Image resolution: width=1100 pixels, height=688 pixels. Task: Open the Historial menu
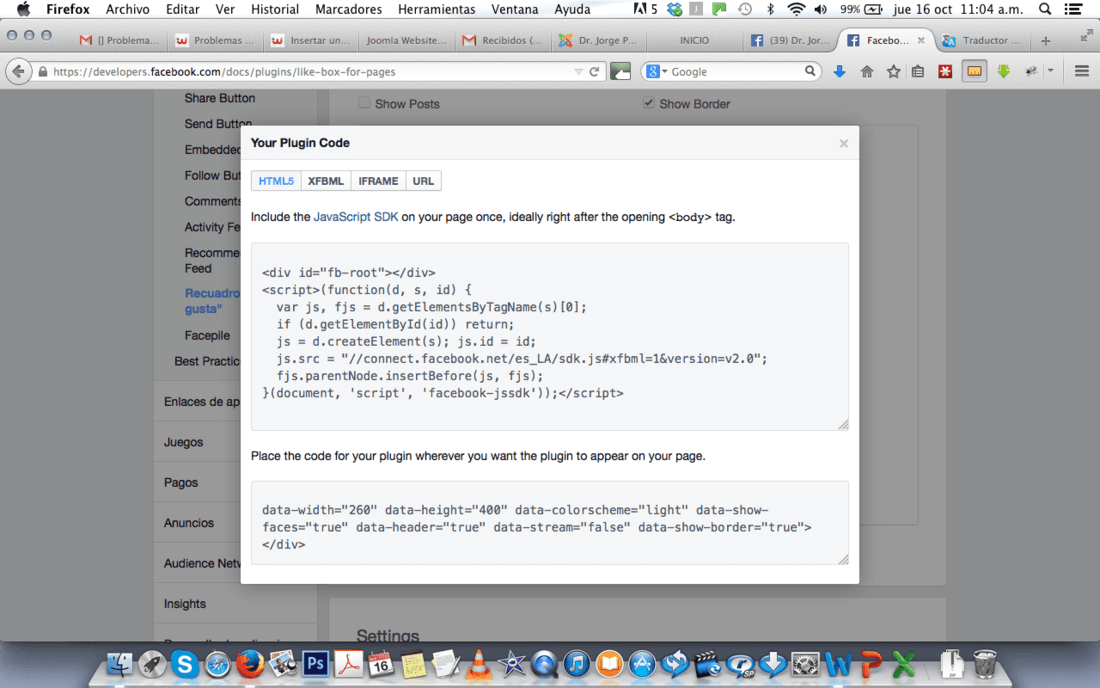(x=274, y=9)
